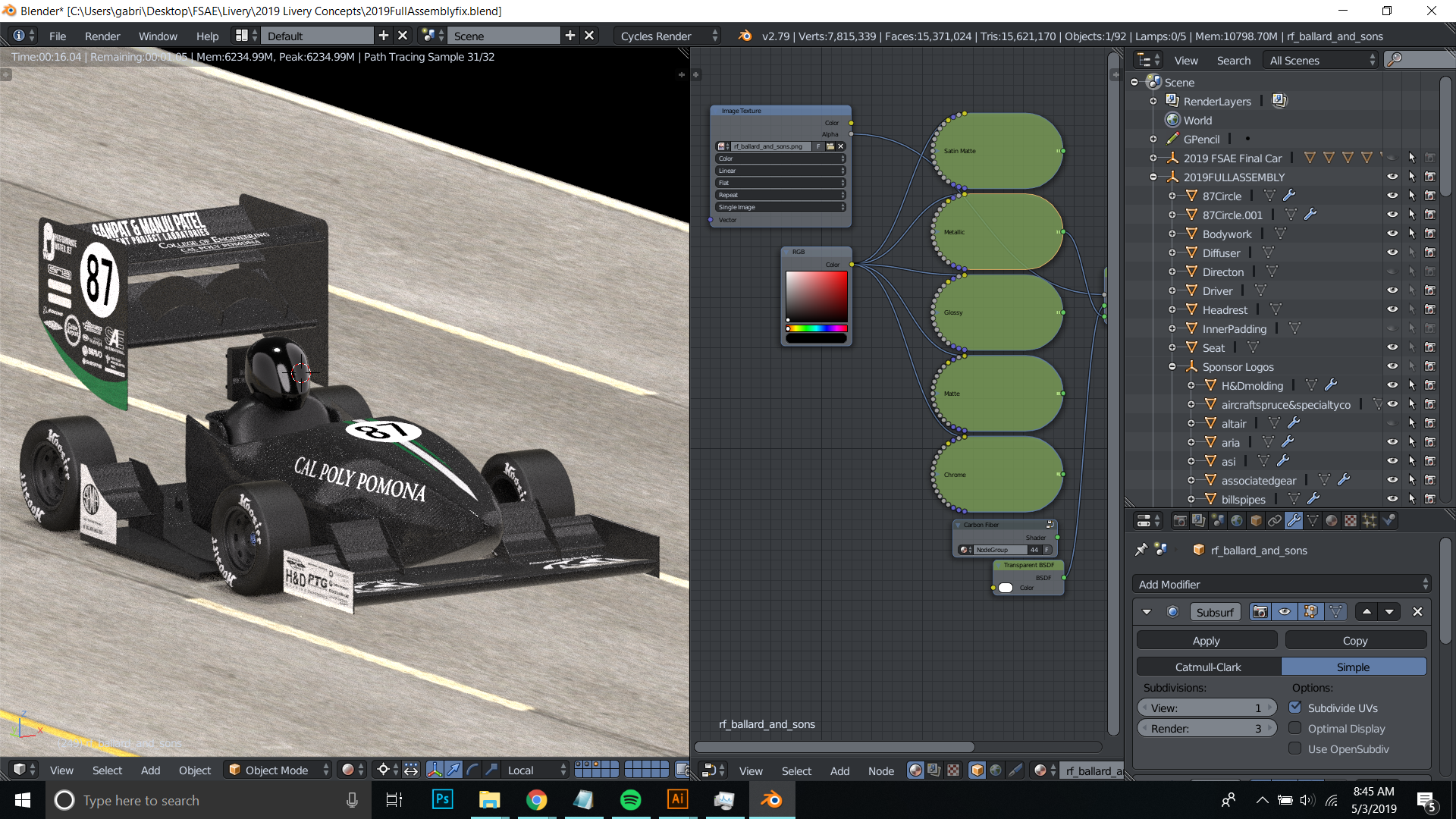Viewport: 1456px width, 819px height.
Task: Open the Constraints properties tab (chain icon)
Action: click(x=1275, y=521)
